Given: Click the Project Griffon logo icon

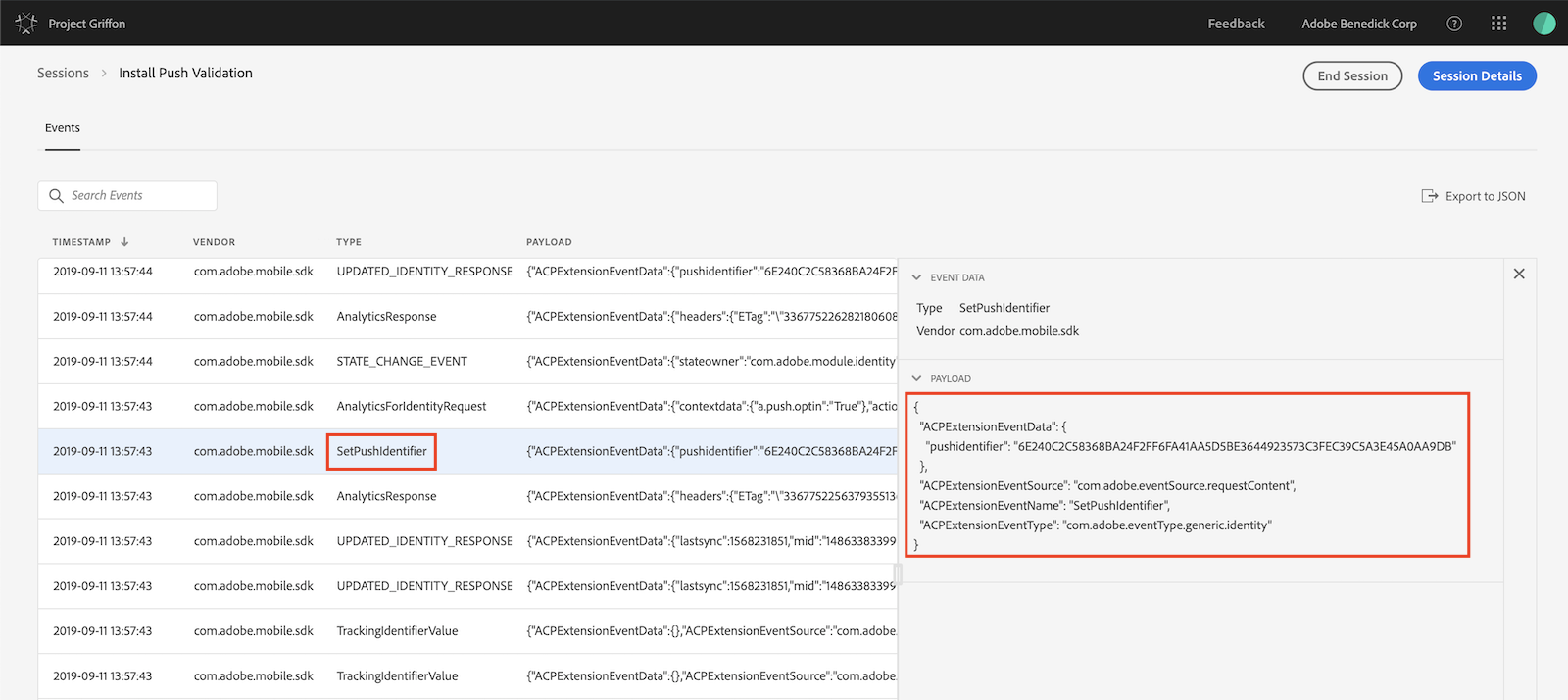Looking at the screenshot, I should tap(26, 23).
